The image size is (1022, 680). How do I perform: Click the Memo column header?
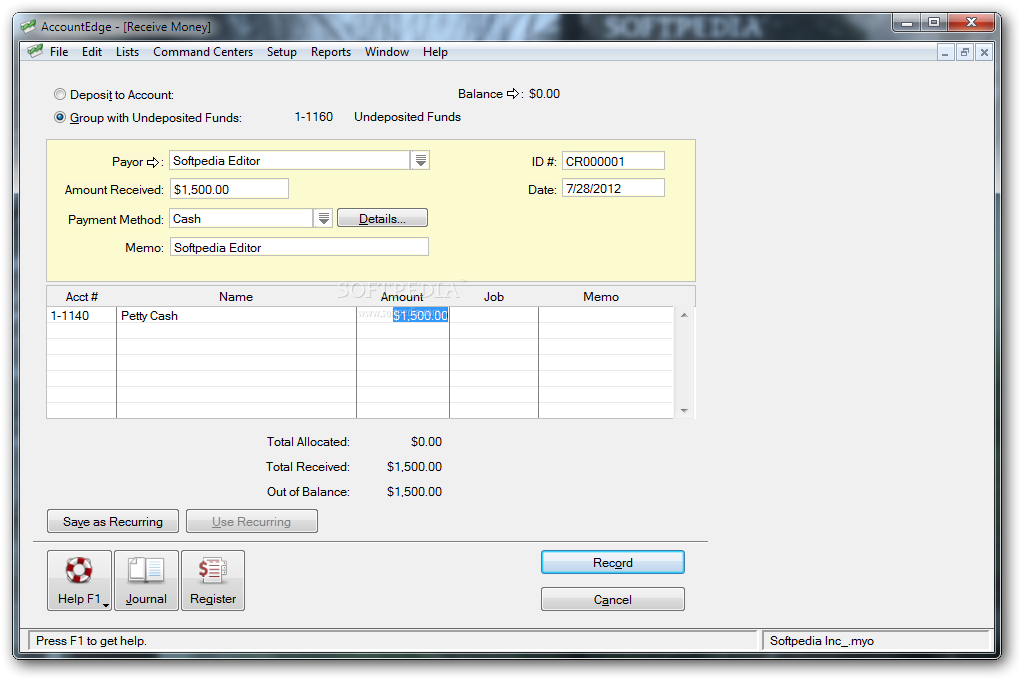click(x=601, y=297)
